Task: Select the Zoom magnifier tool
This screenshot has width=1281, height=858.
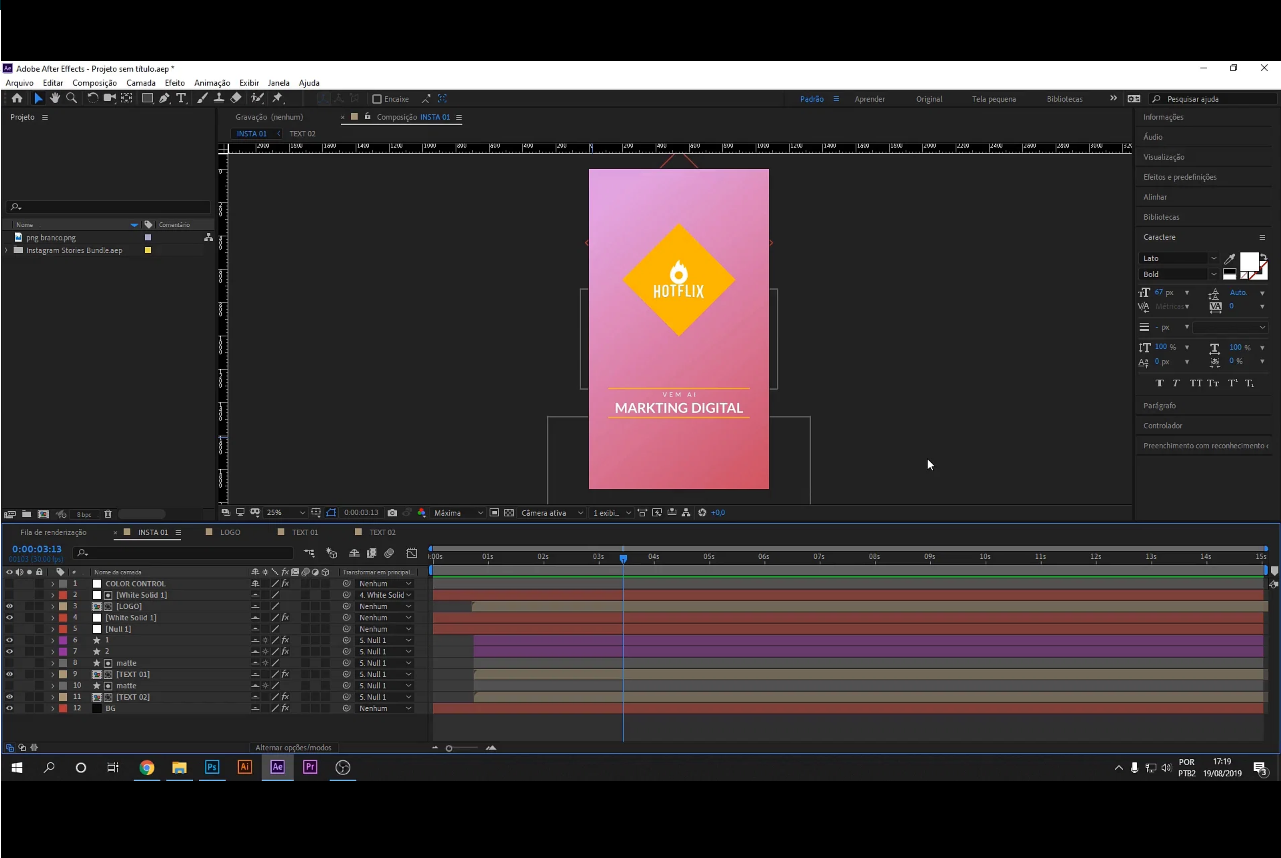Action: [x=71, y=99]
